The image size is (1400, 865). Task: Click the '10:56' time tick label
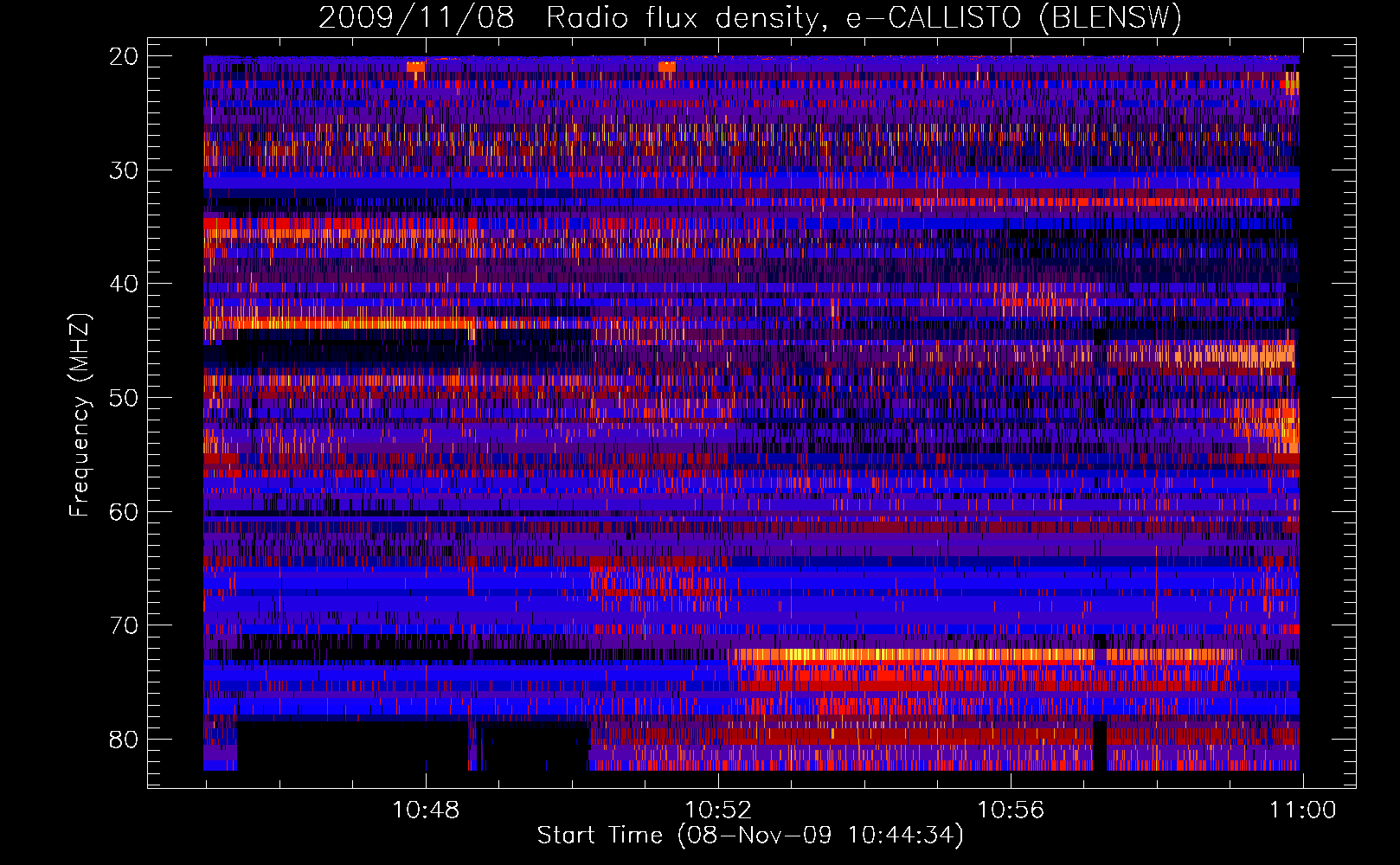[1011, 811]
